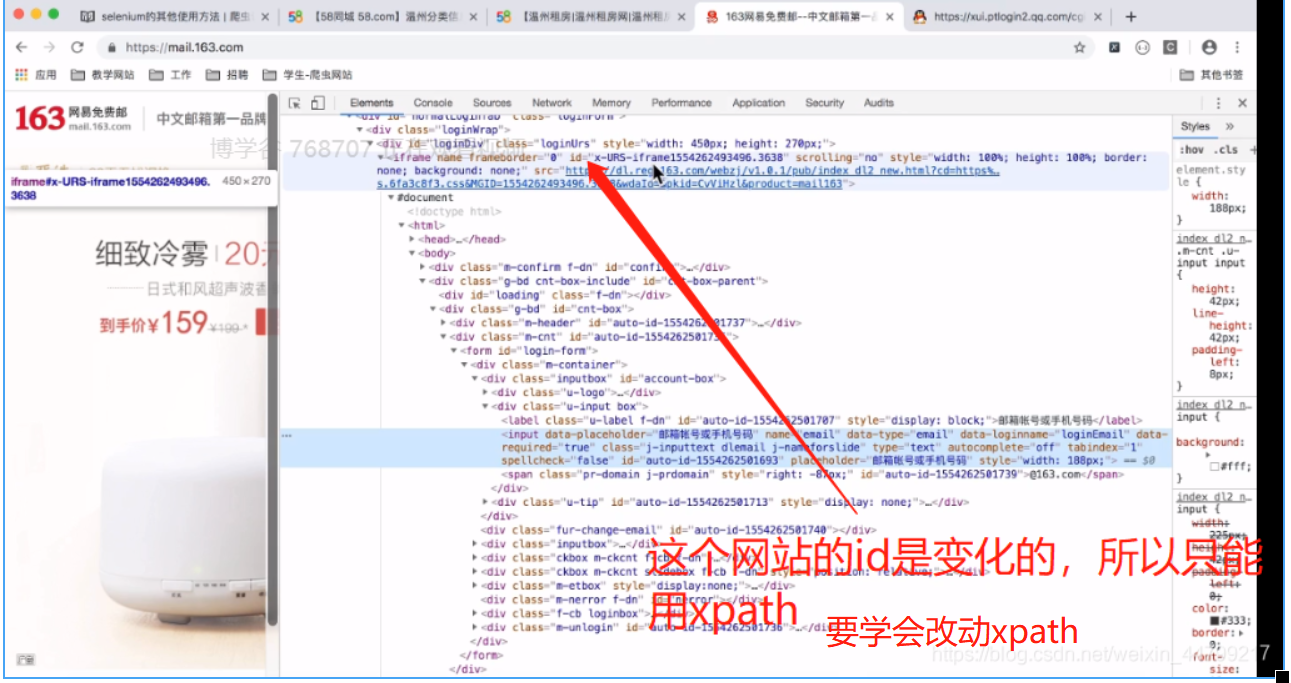This screenshot has width=1291, height=683.
Task: Close the DevTools panel
Action: 1242,103
